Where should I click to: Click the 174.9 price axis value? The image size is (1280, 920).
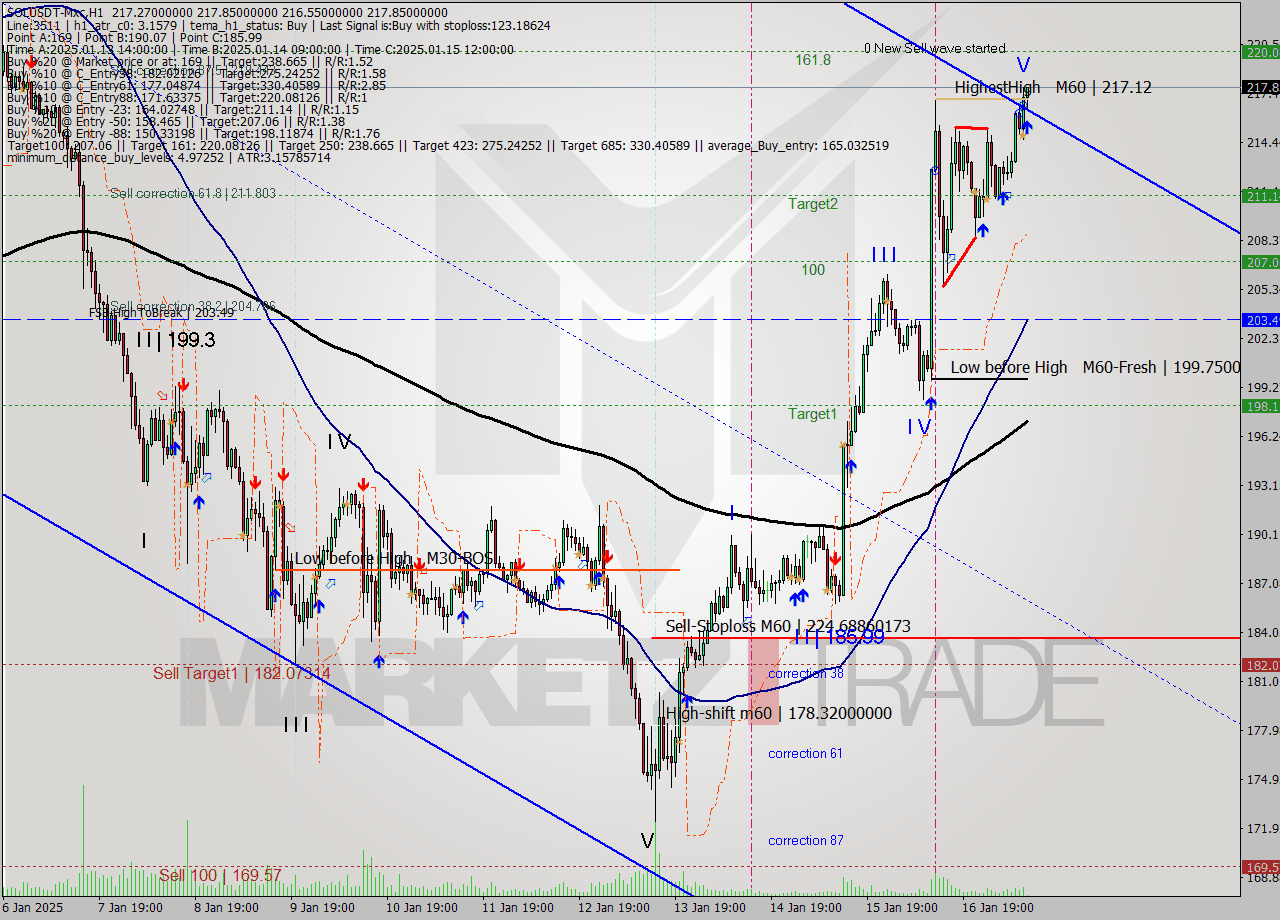tap(1262, 779)
